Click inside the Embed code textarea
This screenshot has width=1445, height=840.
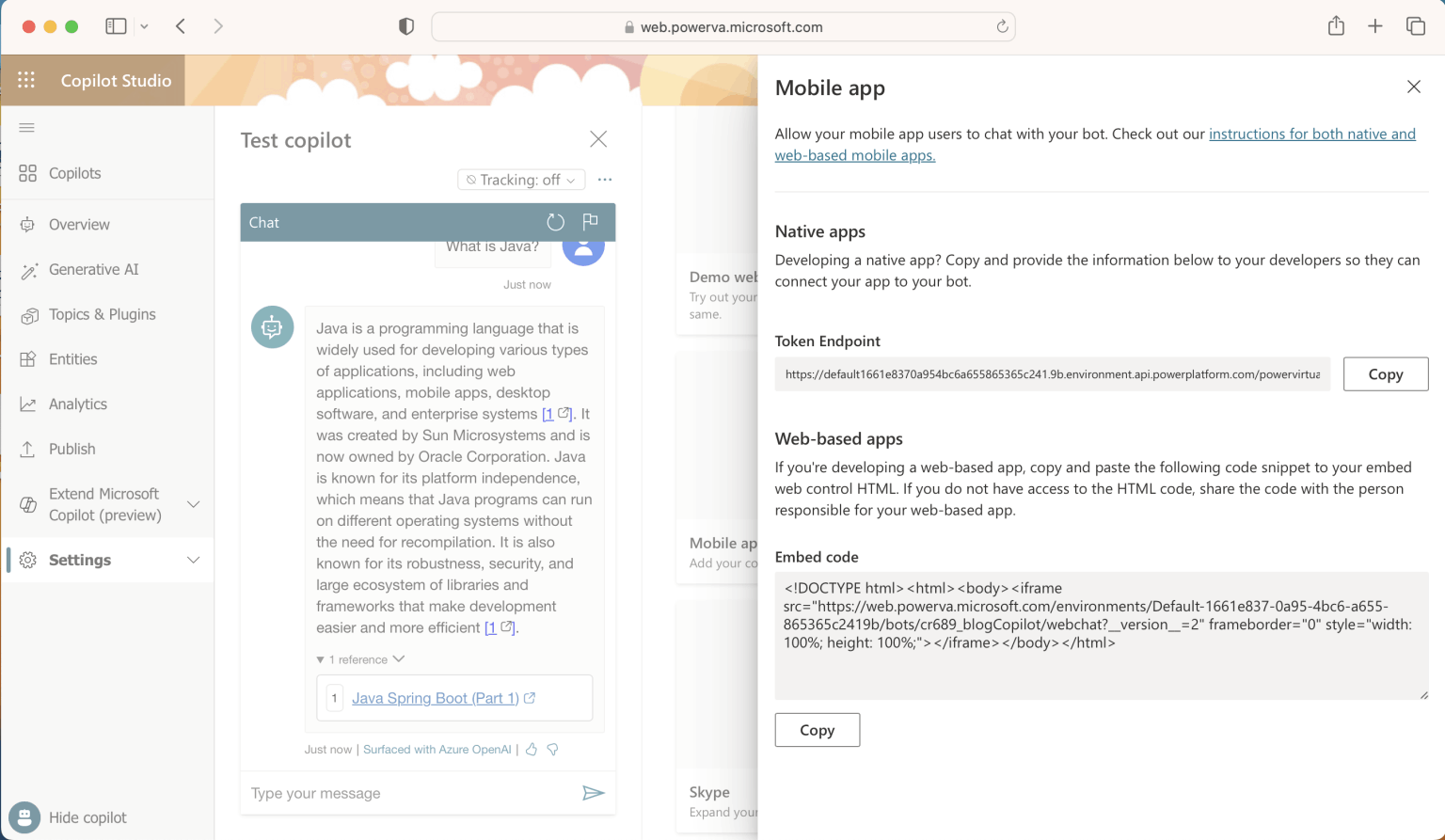(1102, 635)
